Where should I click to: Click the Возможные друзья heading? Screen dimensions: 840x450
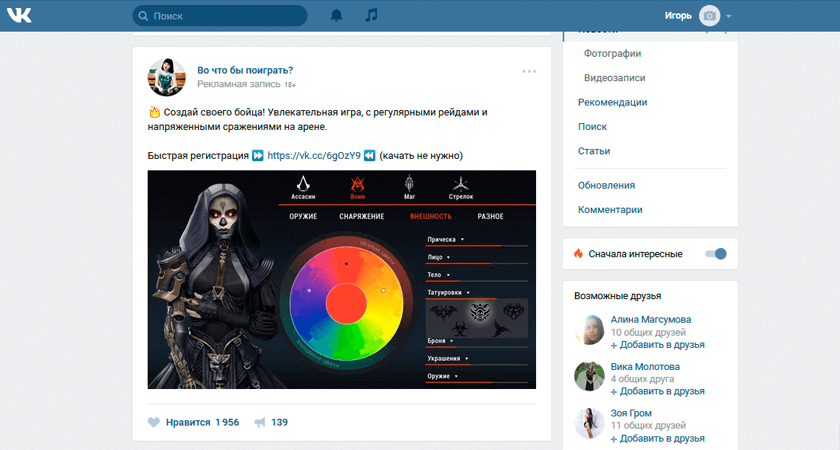pyautogui.click(x=617, y=296)
